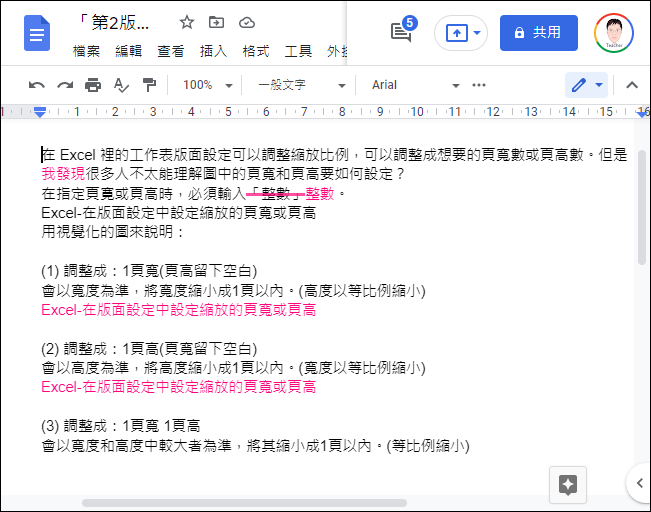Open the 插入 menu
The image size is (651, 512).
pyautogui.click(x=213, y=51)
